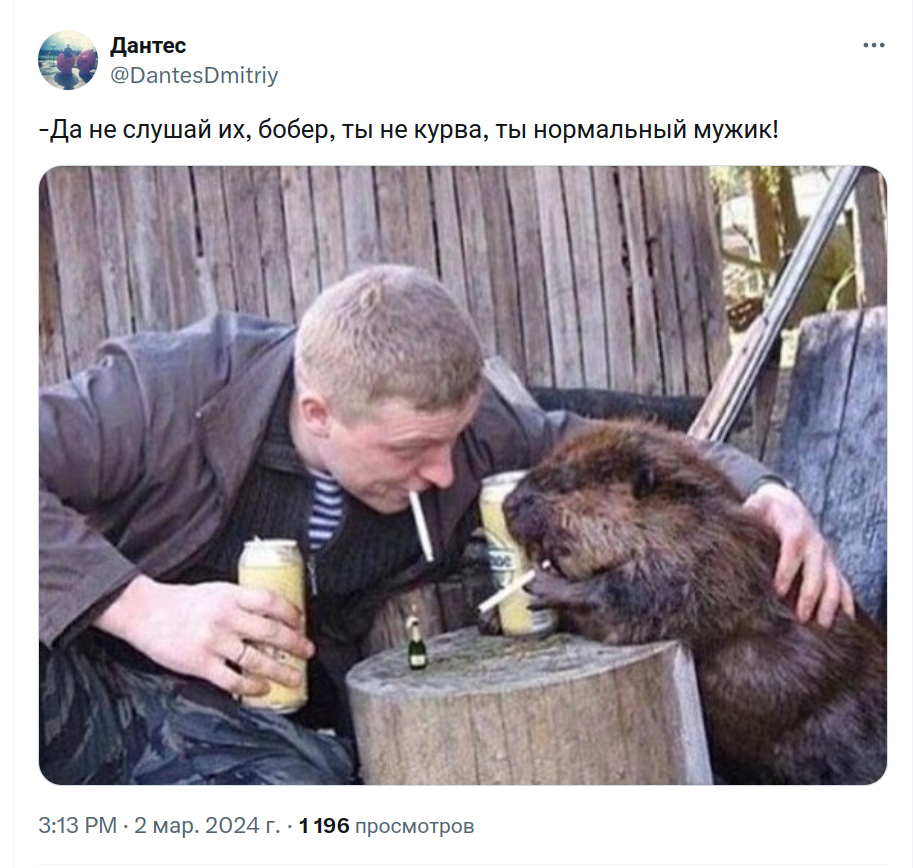Click the miniature green bottle on the stump
This screenshot has height=868, width=913.
416,643
